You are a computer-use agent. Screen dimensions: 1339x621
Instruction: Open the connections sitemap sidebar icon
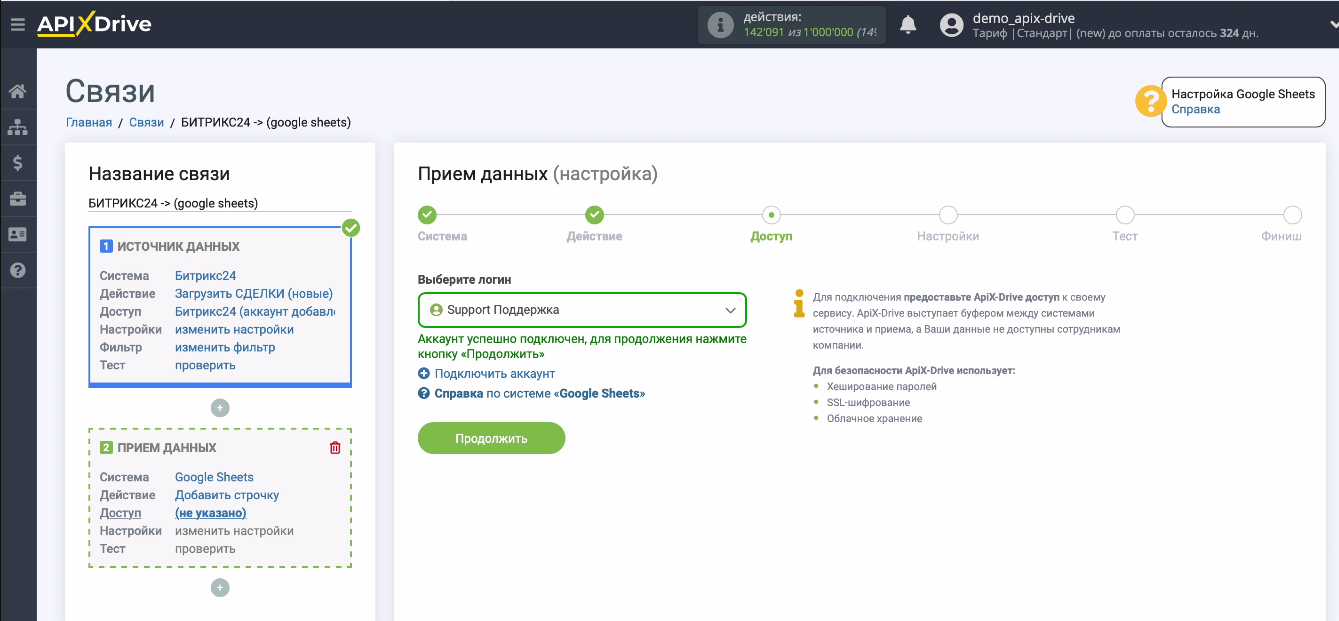point(17,127)
